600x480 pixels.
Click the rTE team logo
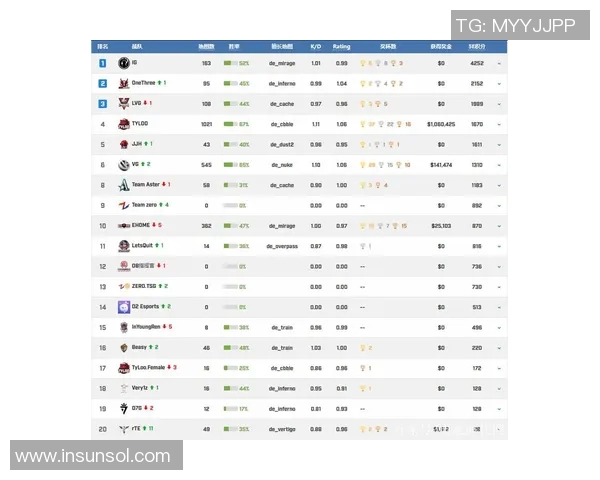click(x=124, y=429)
